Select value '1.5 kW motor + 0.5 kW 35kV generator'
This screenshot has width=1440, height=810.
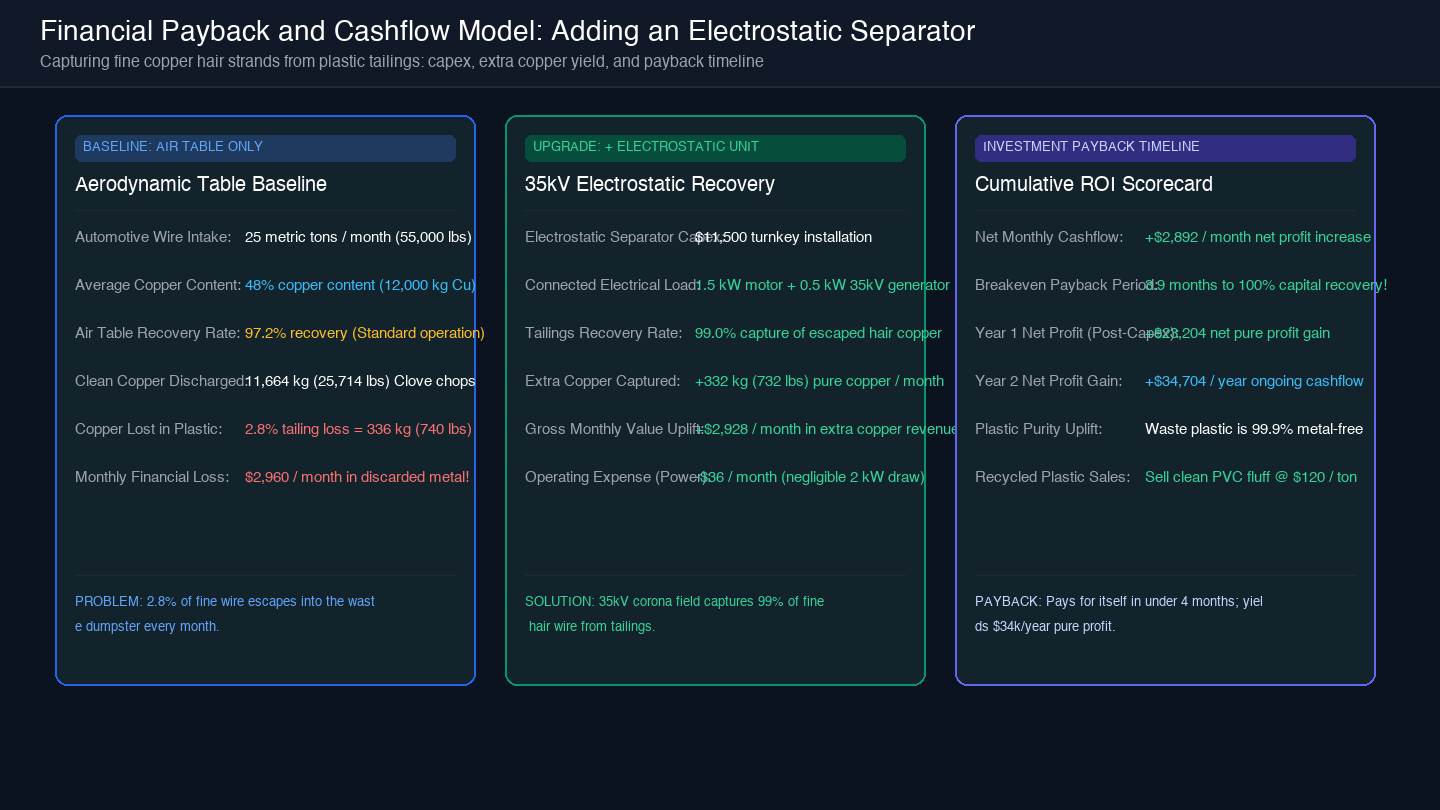822,285
